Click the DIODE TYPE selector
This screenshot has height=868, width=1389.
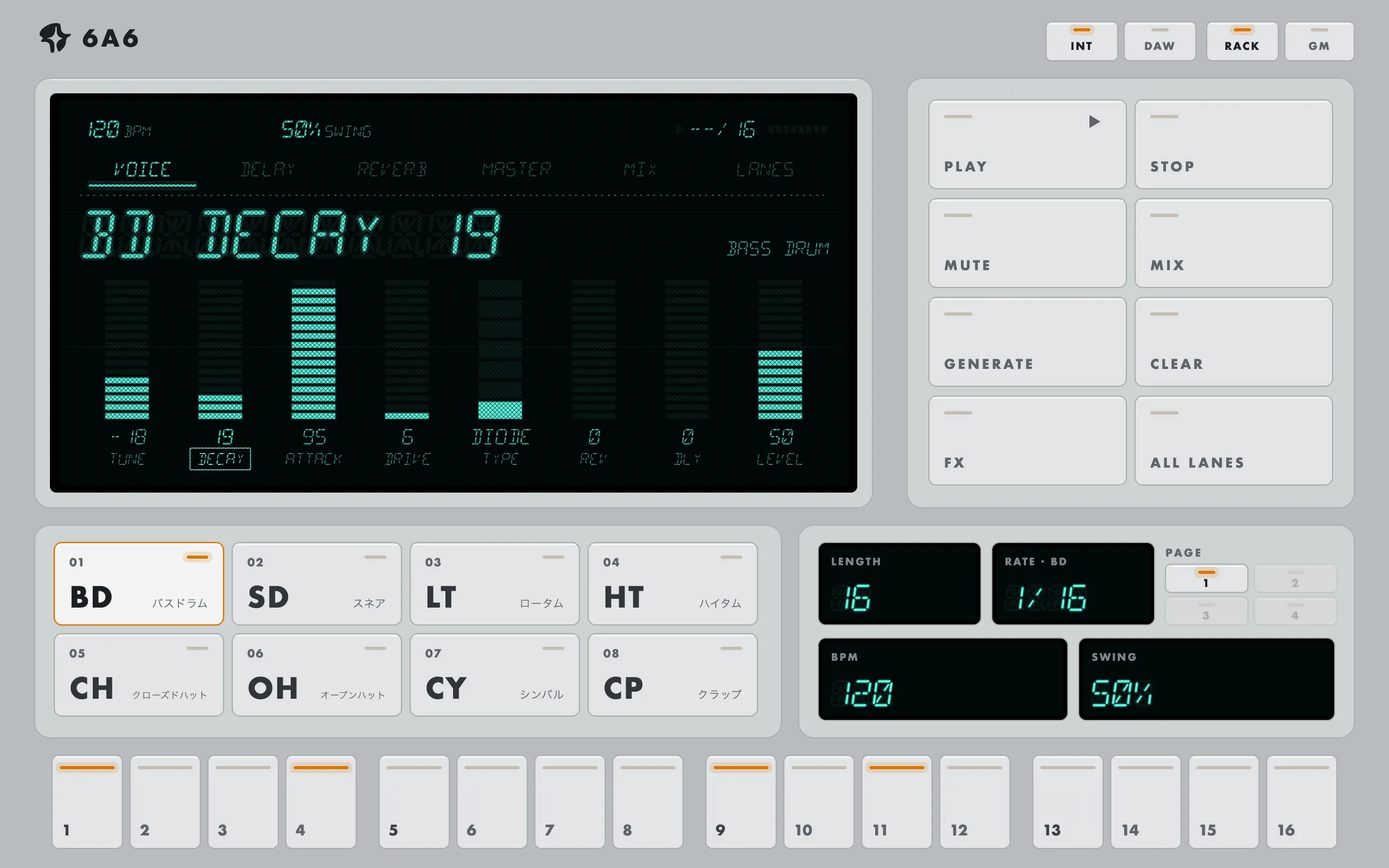(500, 349)
